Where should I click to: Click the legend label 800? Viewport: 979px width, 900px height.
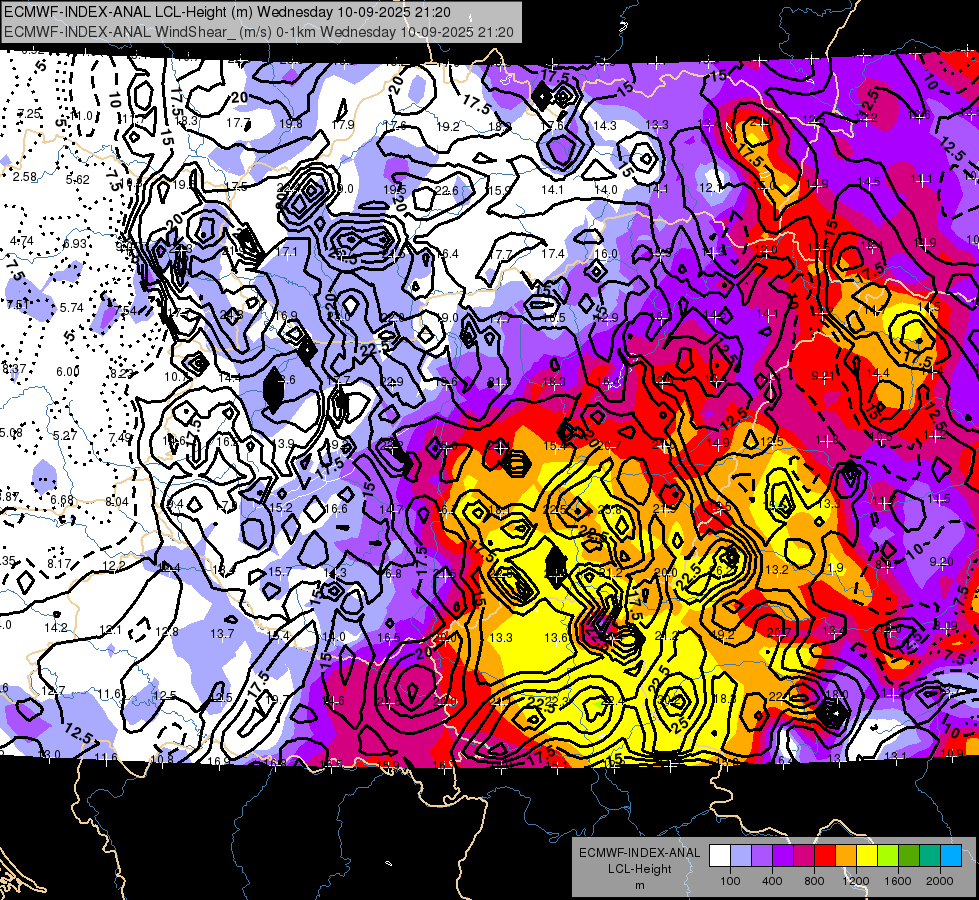click(x=814, y=881)
